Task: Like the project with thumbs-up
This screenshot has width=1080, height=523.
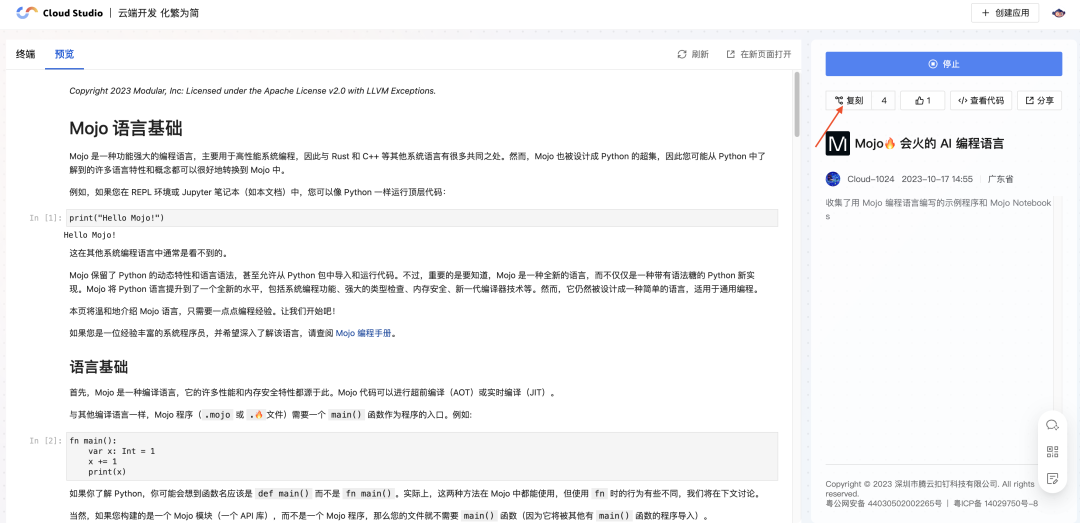Action: [922, 101]
